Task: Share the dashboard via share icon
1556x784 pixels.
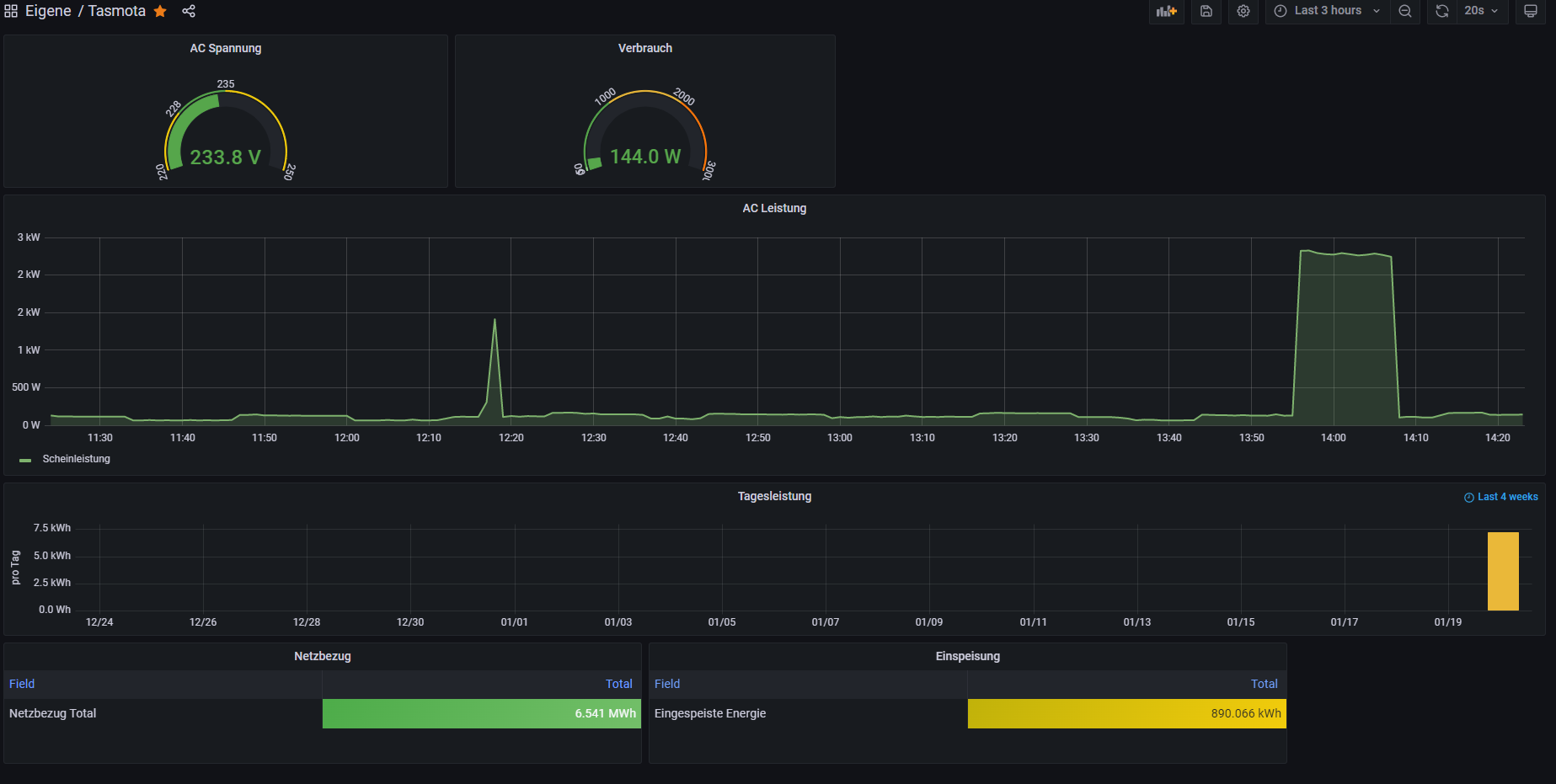Action: click(x=189, y=11)
